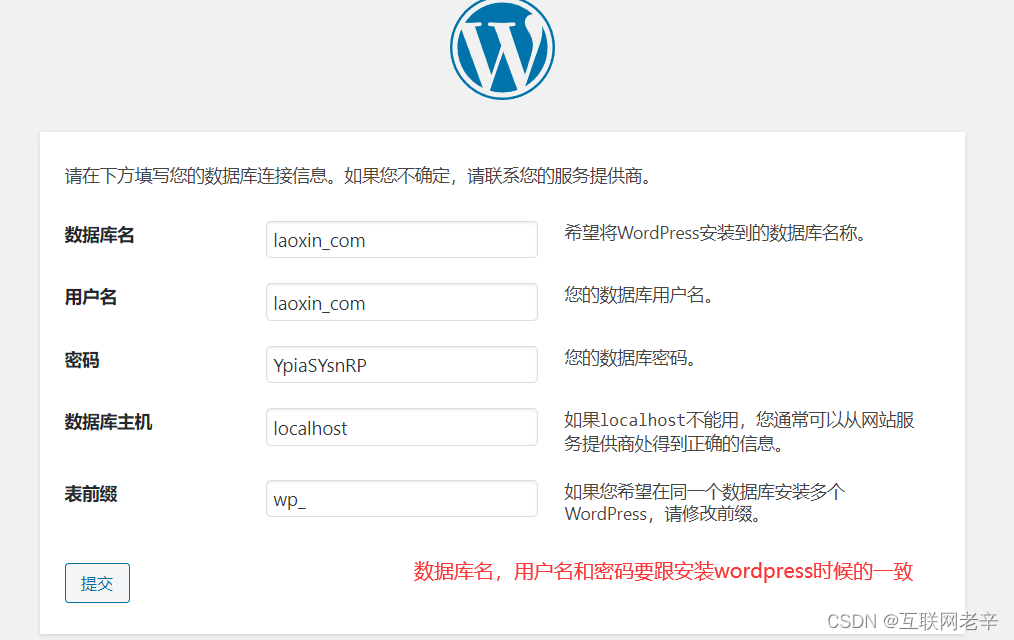
Task: Click description 您的数据库密码
Action: click(x=630, y=358)
